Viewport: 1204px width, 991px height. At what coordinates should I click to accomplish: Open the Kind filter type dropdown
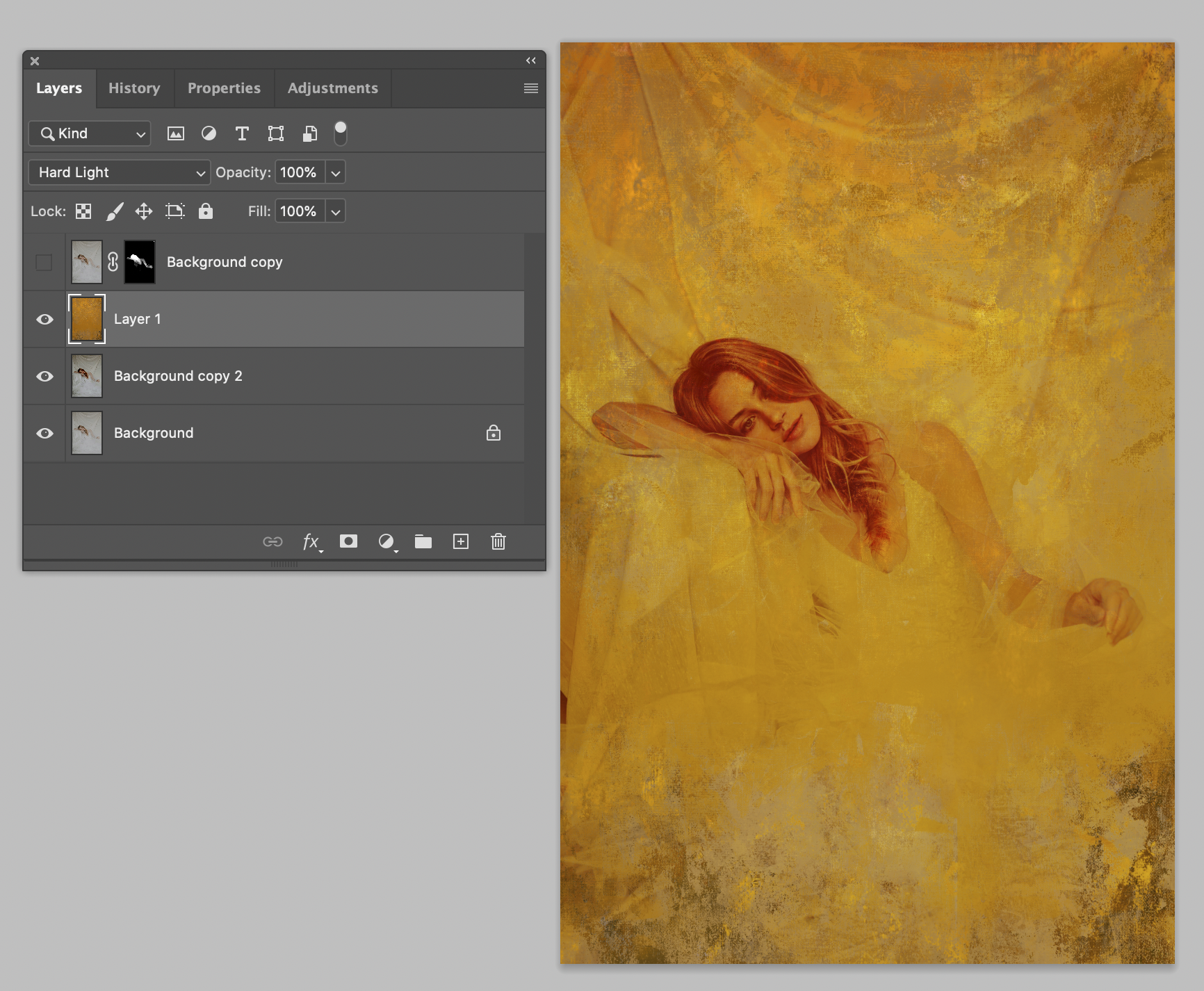point(90,133)
